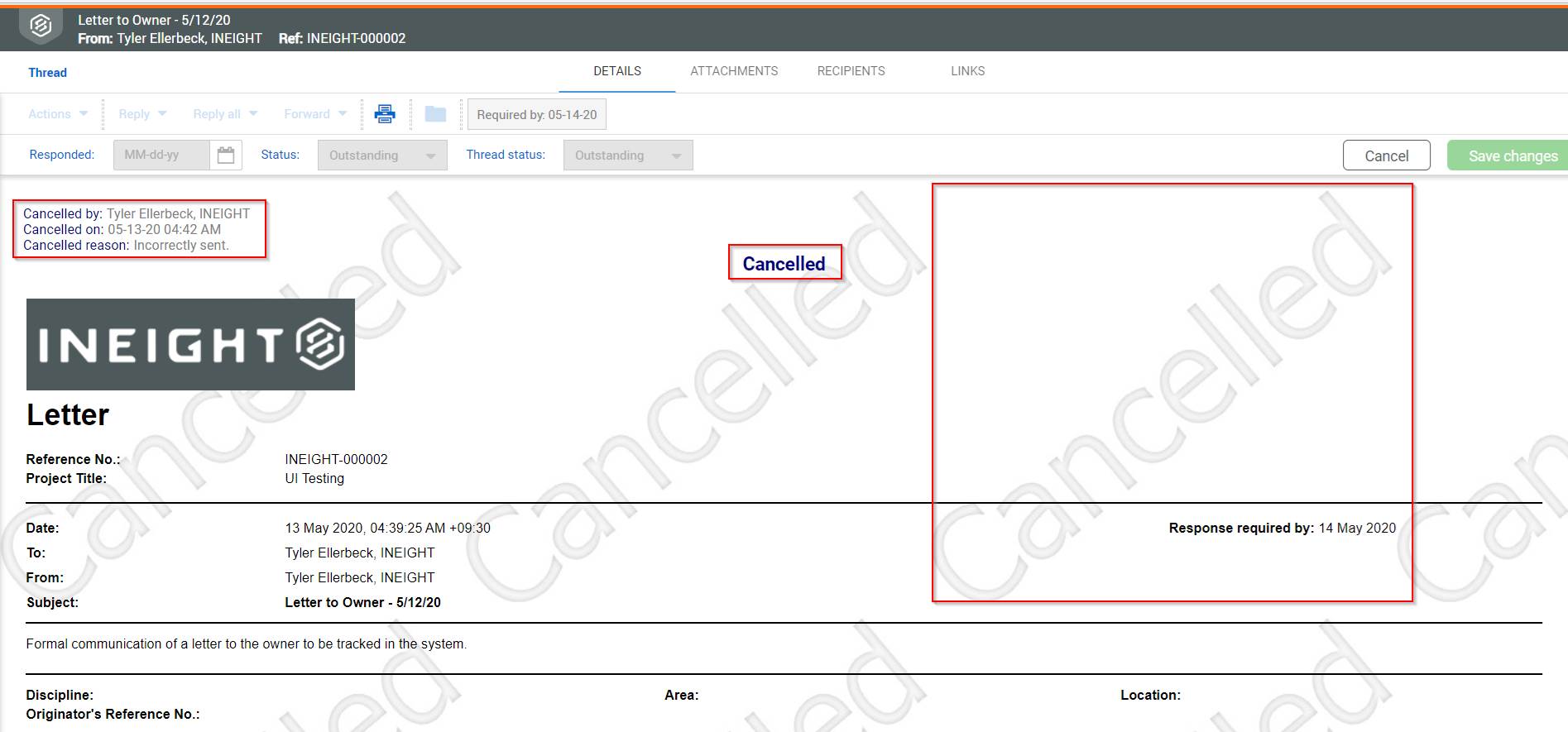
Task: Click the Area field label
Action: point(681,695)
